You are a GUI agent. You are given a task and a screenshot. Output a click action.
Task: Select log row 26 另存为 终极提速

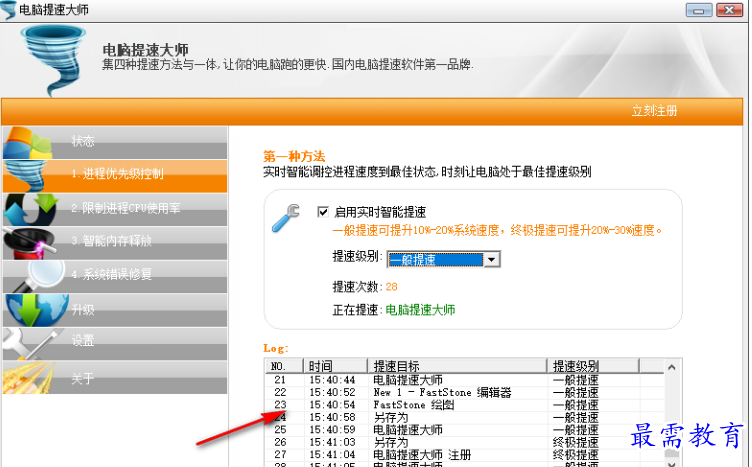[465, 443]
